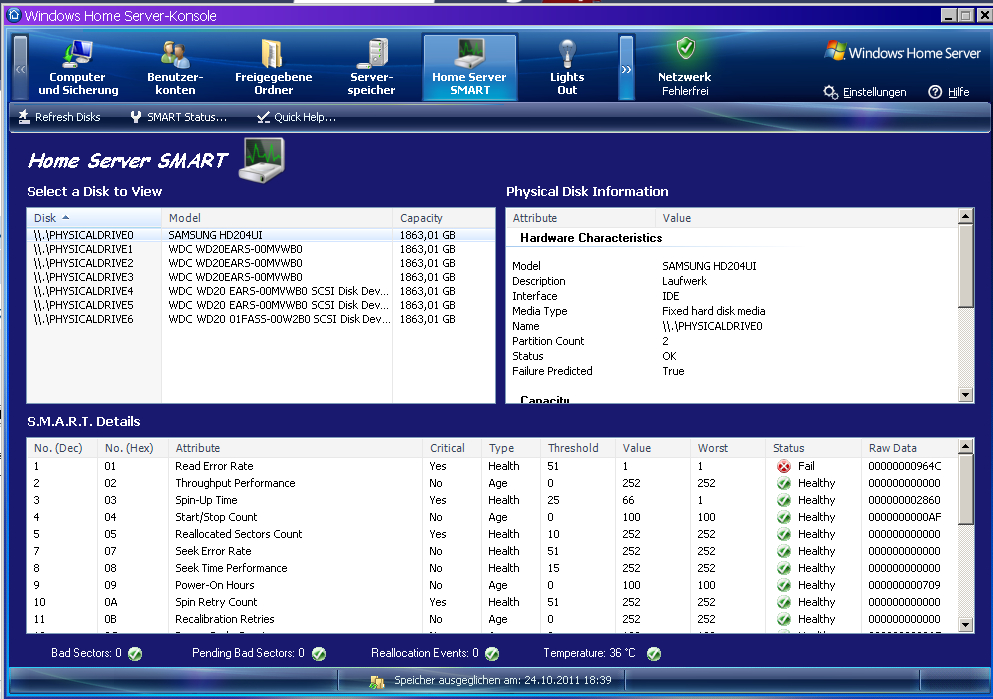
Task: Click Pending Bad Sectors green check icon
Action: (319, 653)
